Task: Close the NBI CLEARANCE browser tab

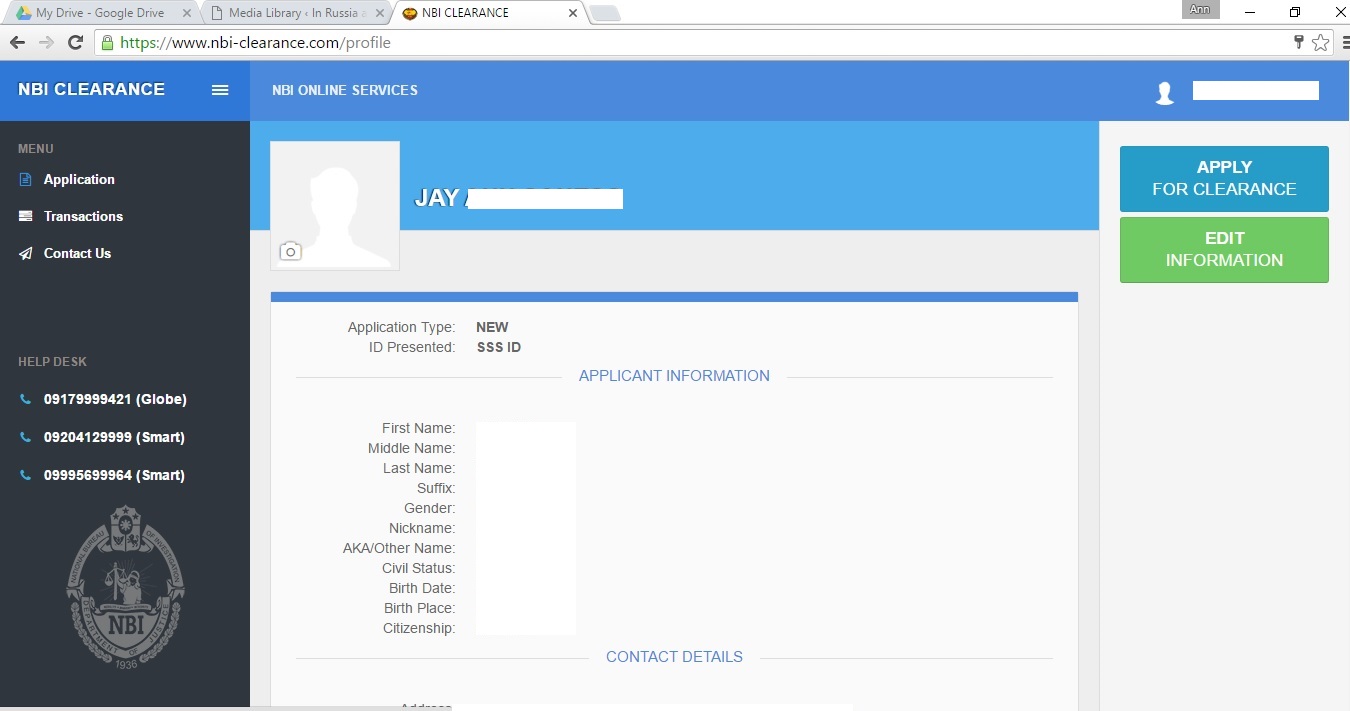Action: 573,13
